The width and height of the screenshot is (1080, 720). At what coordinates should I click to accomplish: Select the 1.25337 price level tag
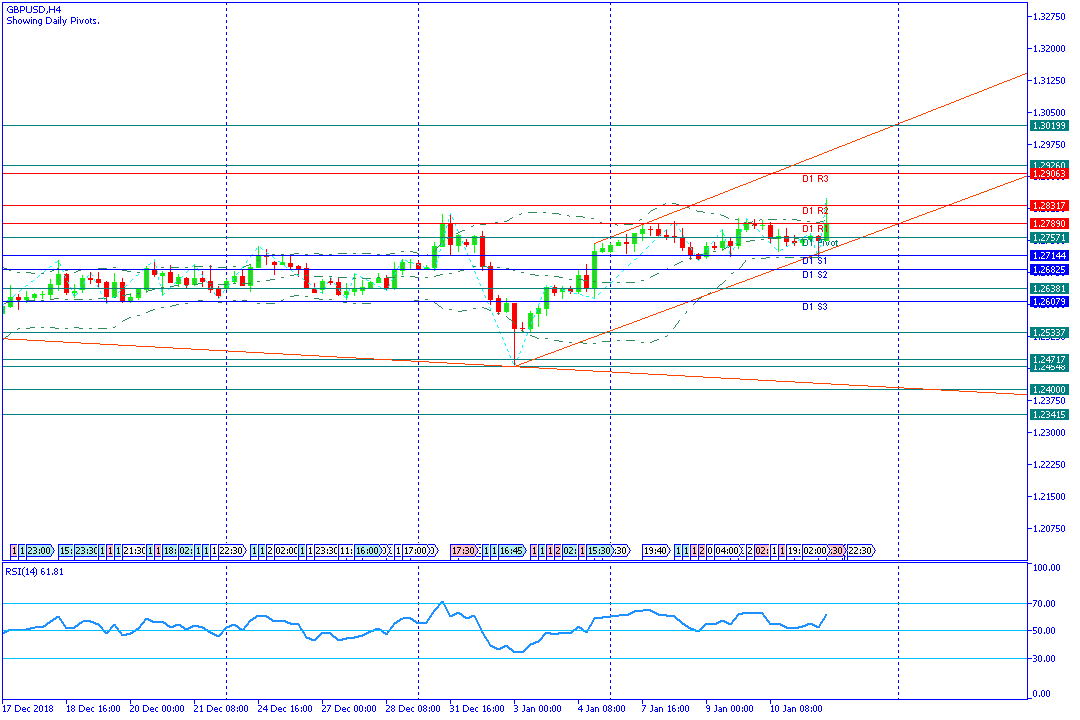point(1049,333)
